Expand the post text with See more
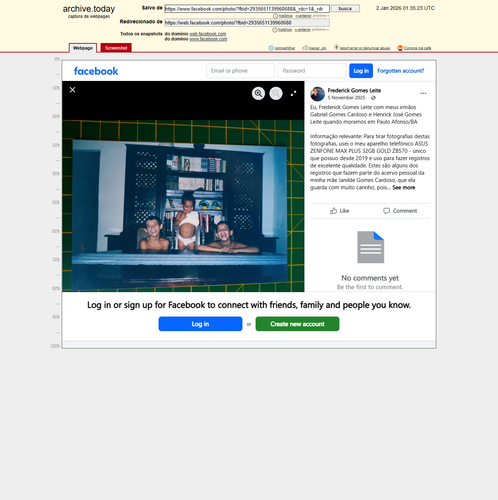Viewport: 498px width, 500px height. point(404,188)
